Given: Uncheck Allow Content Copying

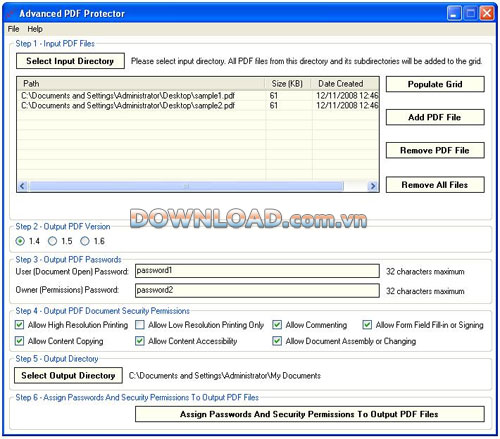Looking at the screenshot, I should pyautogui.click(x=20, y=341).
